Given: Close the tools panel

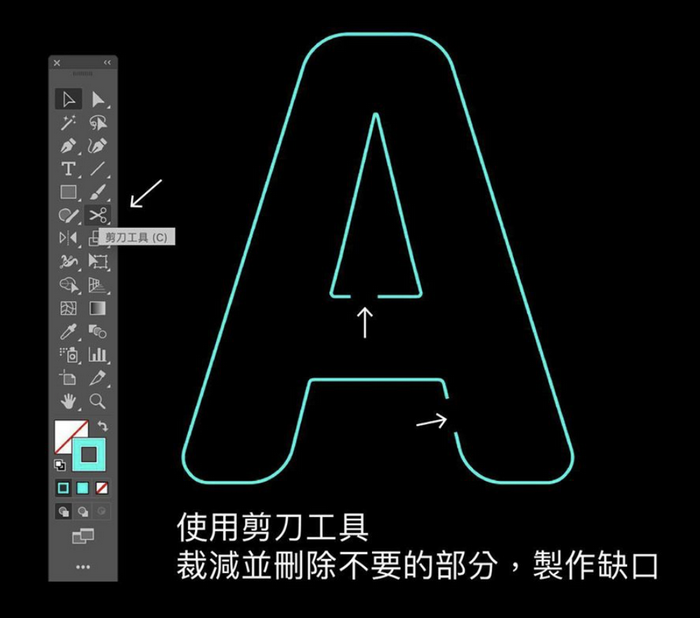Looking at the screenshot, I should [57, 63].
